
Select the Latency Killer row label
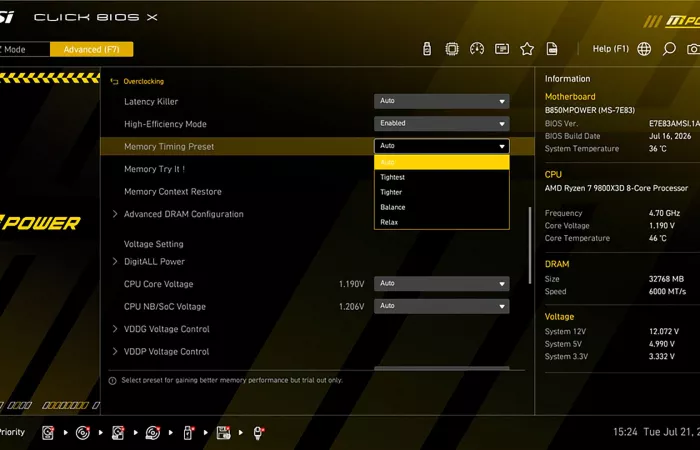(151, 101)
